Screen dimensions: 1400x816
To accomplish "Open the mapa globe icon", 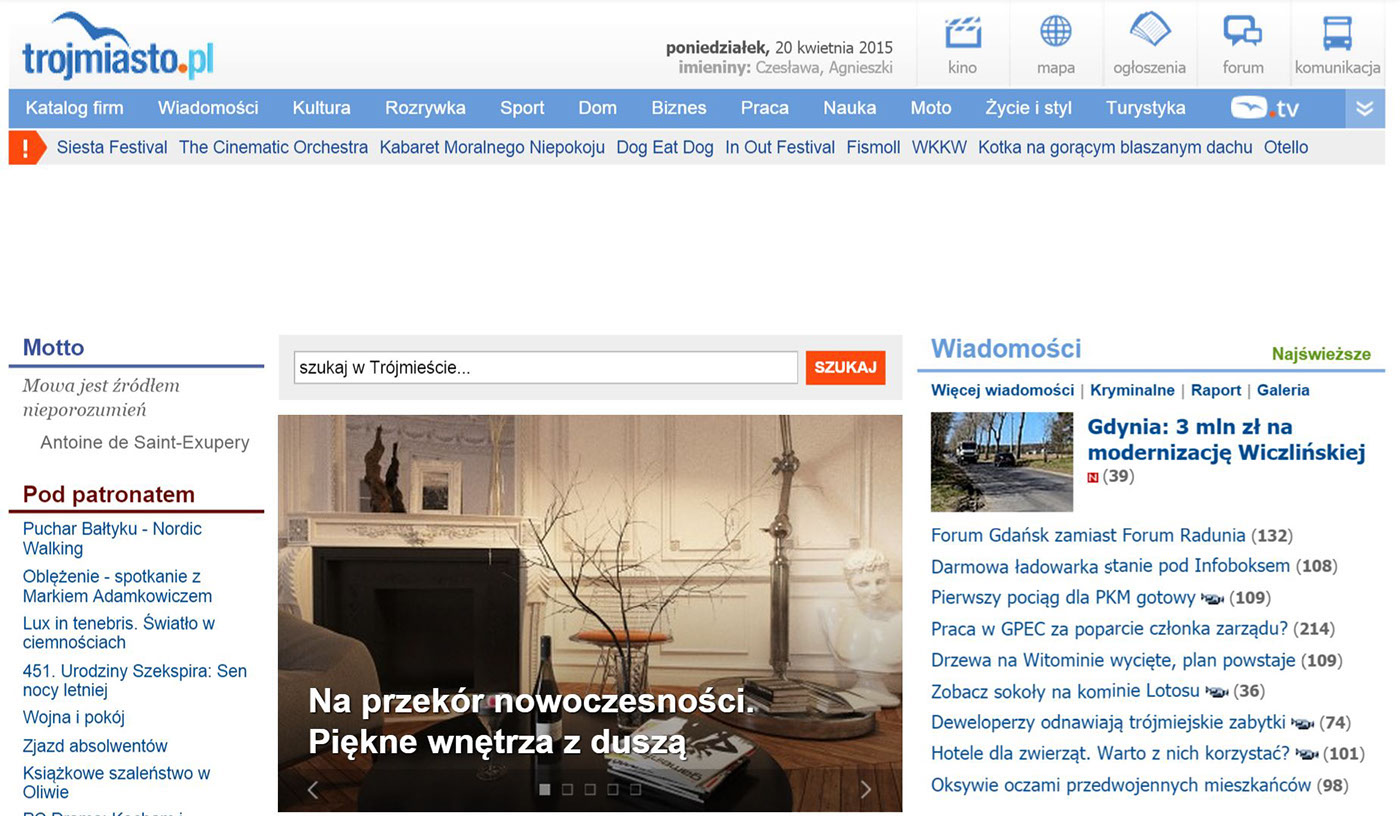I will click(1056, 32).
